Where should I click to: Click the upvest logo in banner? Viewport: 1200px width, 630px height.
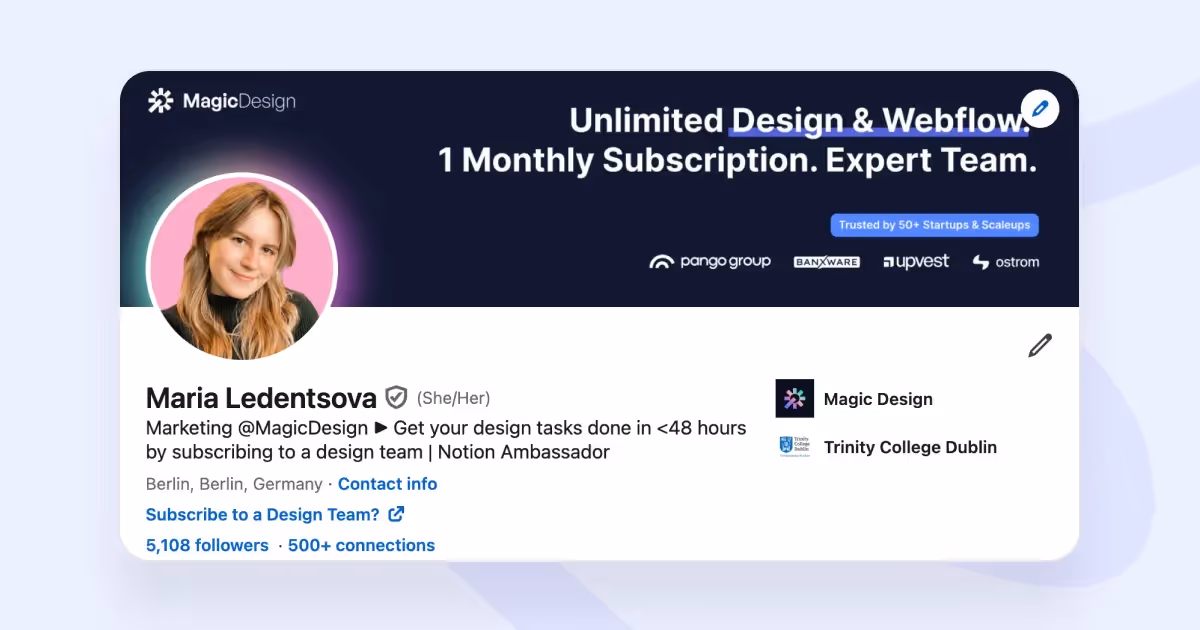coord(916,262)
